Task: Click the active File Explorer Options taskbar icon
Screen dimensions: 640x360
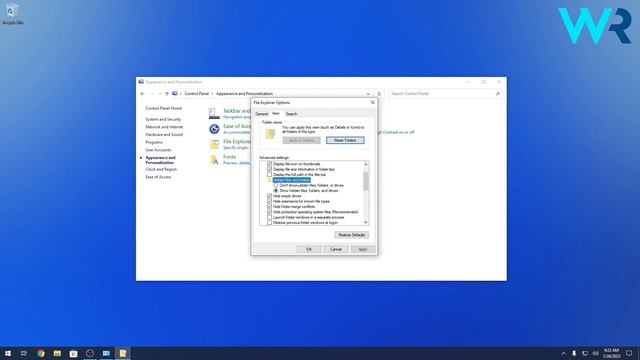Action: tap(123, 353)
